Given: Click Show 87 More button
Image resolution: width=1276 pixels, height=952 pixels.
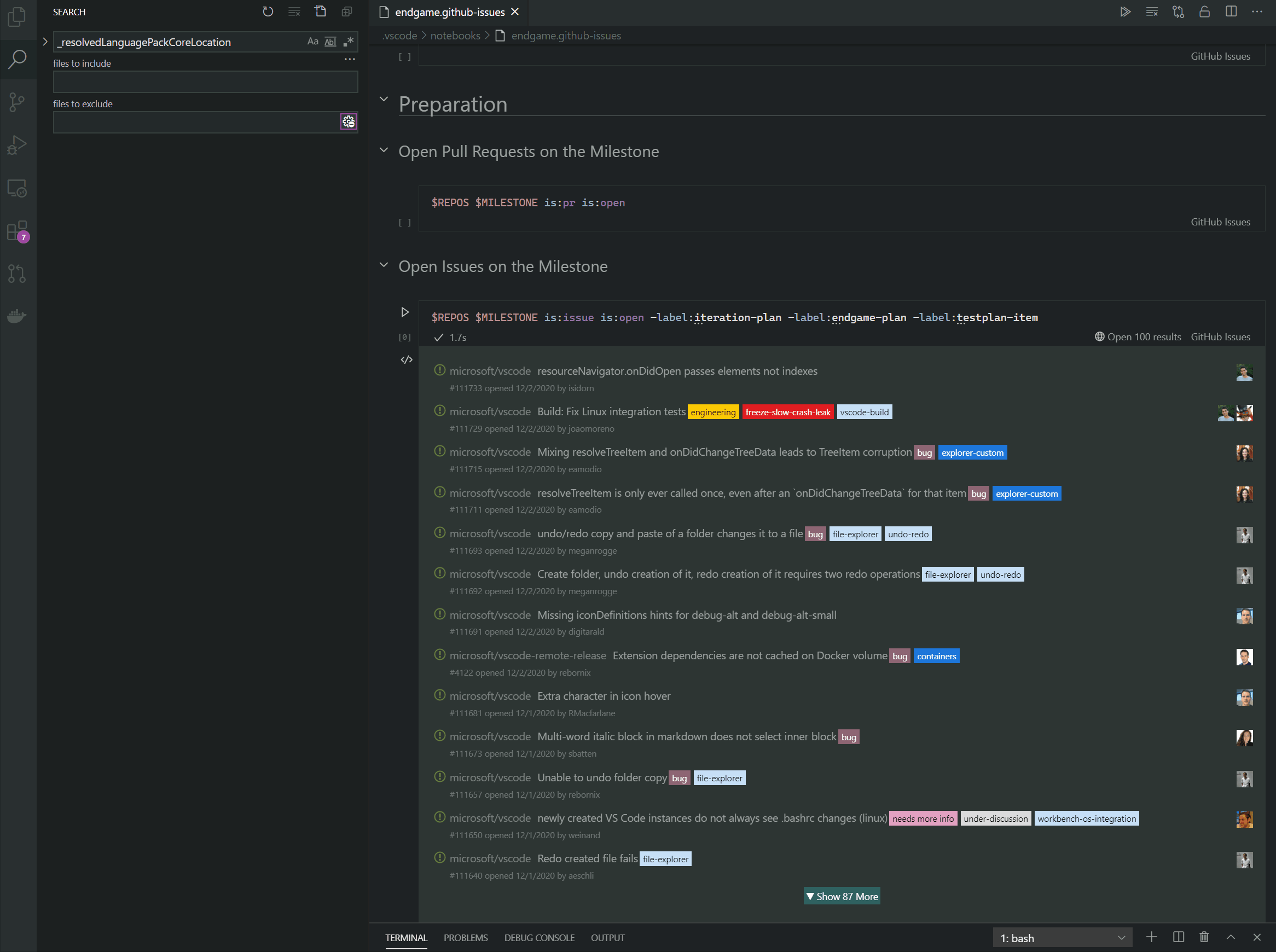Looking at the screenshot, I should tap(842, 896).
